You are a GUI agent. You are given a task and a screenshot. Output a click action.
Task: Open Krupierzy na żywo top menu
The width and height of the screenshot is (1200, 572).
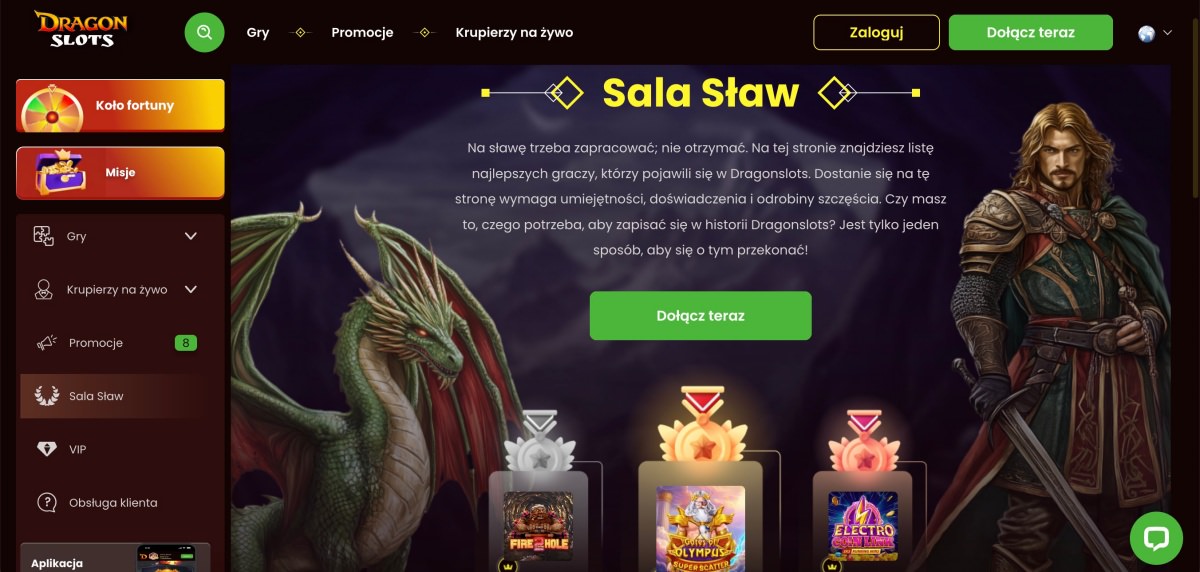(x=514, y=32)
